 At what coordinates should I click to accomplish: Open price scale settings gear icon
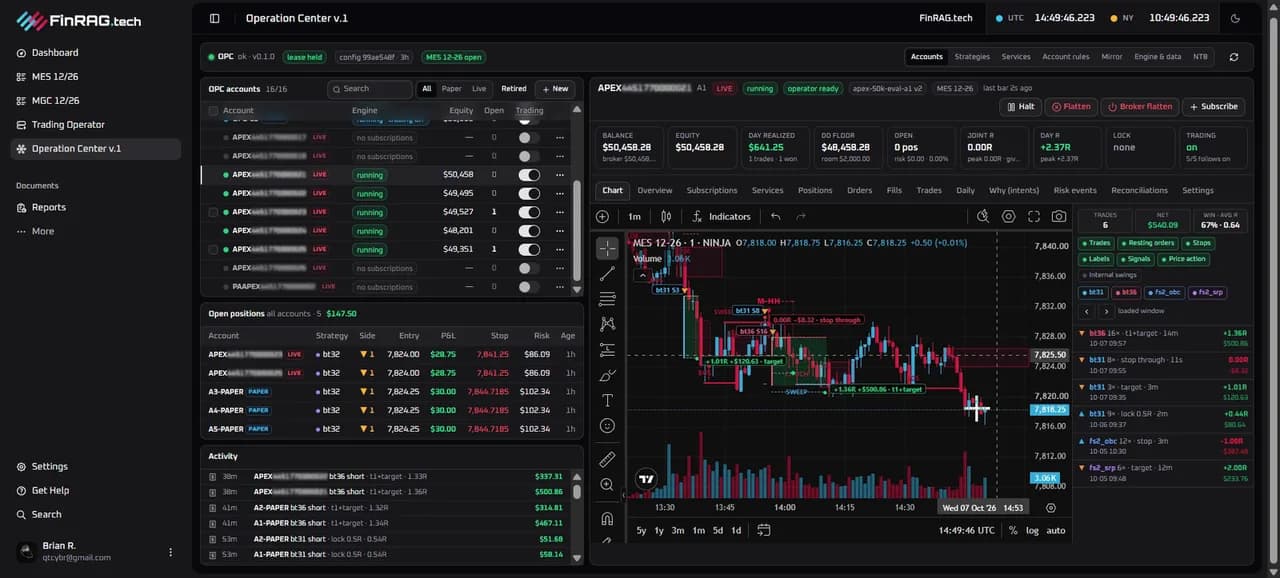pyautogui.click(x=1050, y=508)
